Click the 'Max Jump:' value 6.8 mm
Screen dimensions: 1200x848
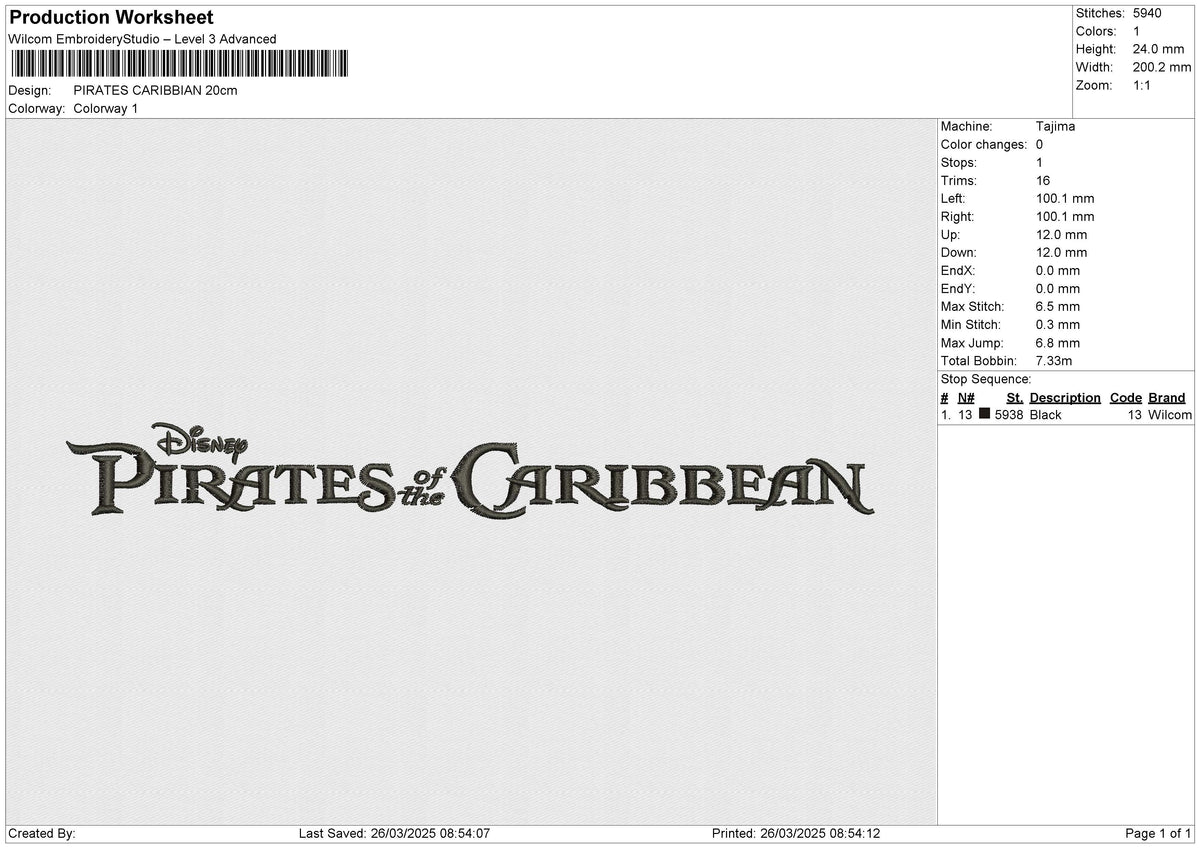pyautogui.click(x=1058, y=342)
